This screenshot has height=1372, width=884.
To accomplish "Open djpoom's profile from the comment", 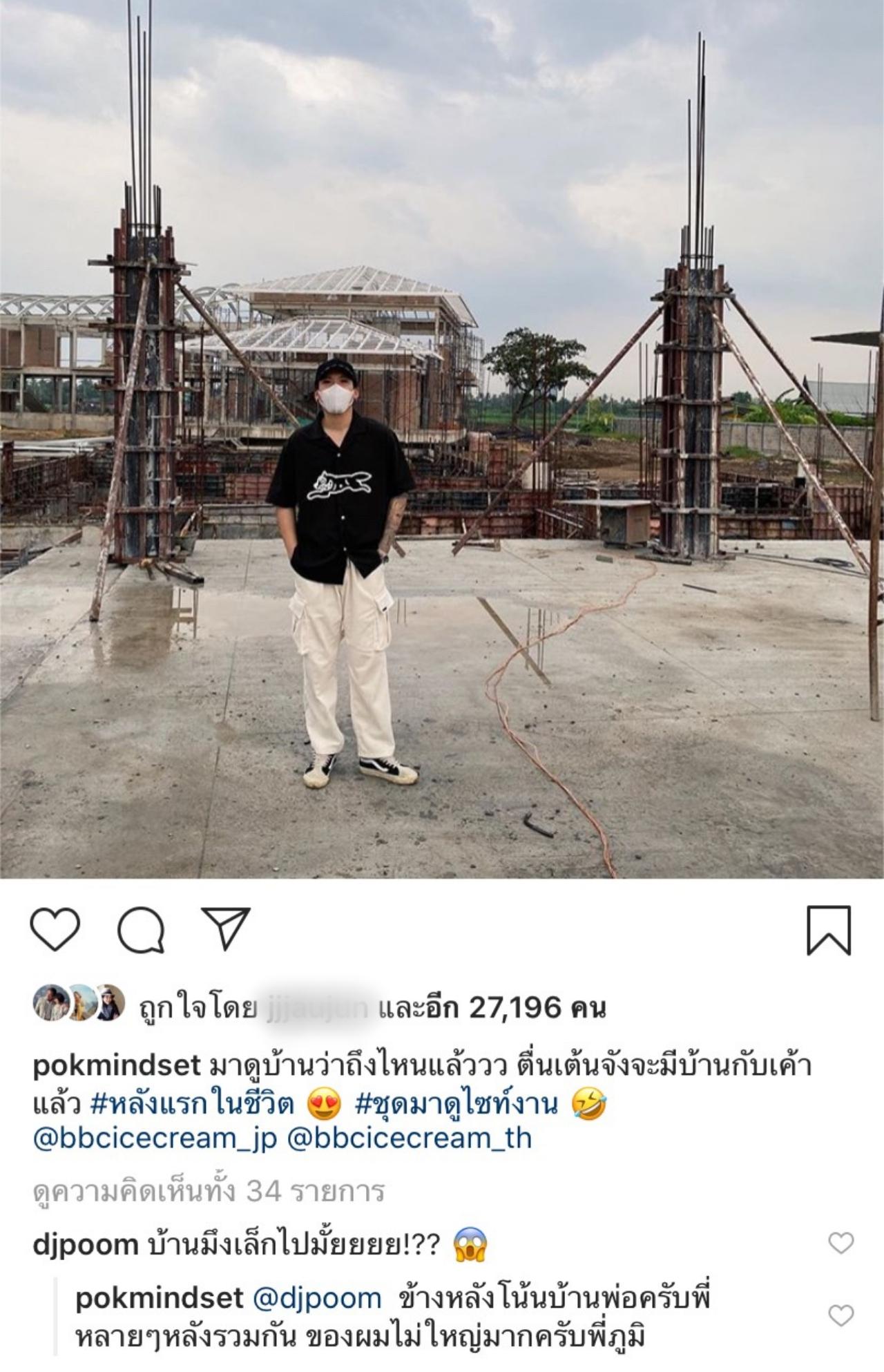I will coord(86,1245).
